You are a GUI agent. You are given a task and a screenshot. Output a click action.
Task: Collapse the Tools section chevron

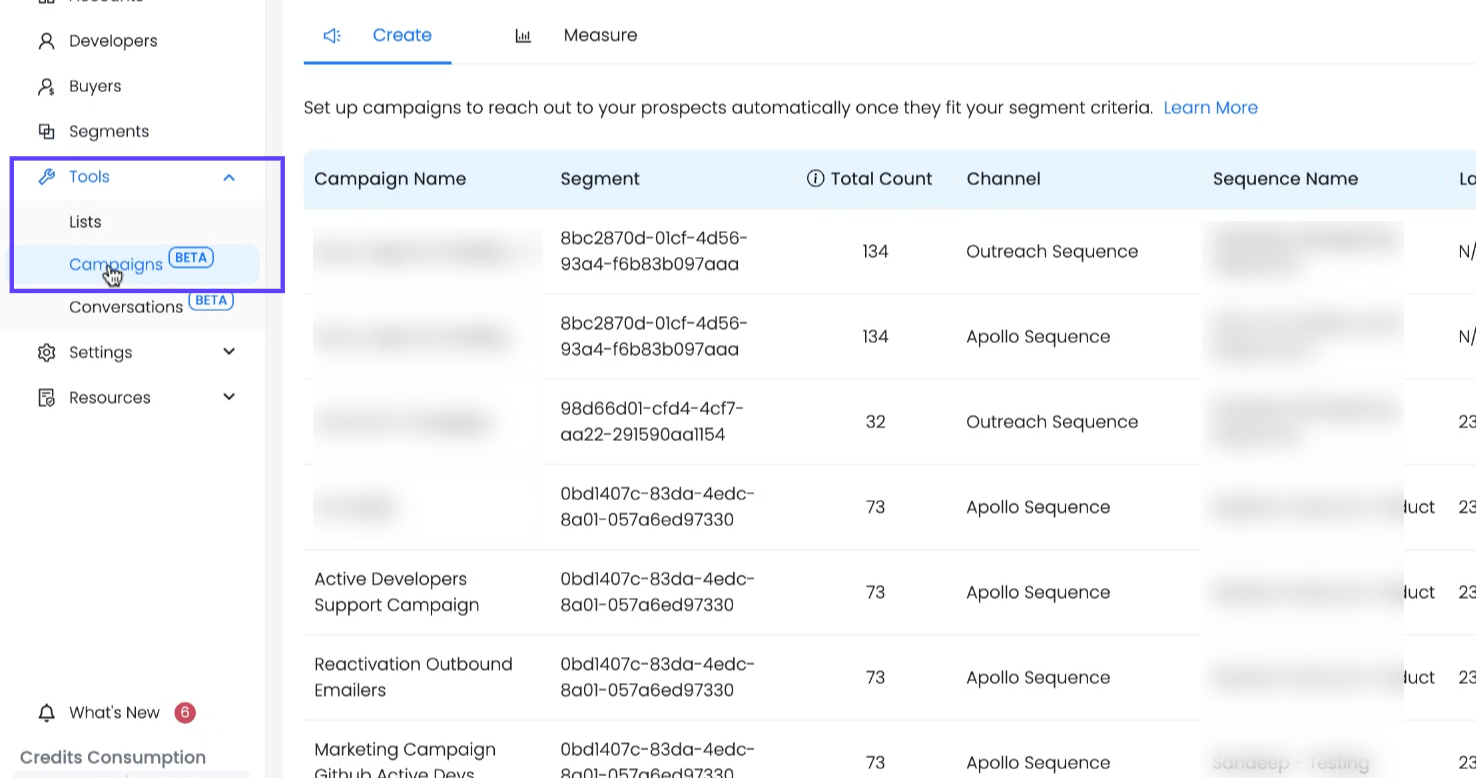pyautogui.click(x=229, y=177)
